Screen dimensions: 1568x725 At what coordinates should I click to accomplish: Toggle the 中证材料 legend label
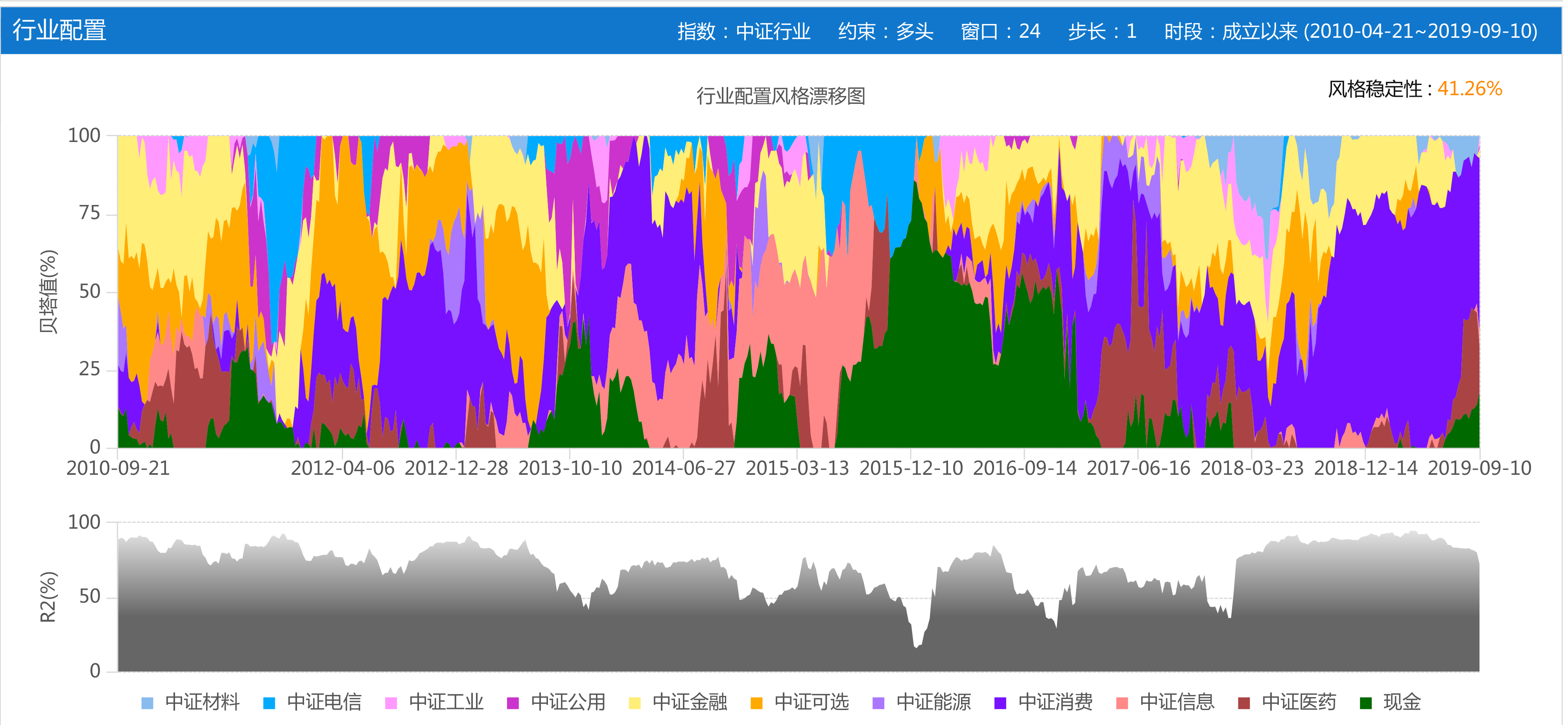[x=203, y=702]
